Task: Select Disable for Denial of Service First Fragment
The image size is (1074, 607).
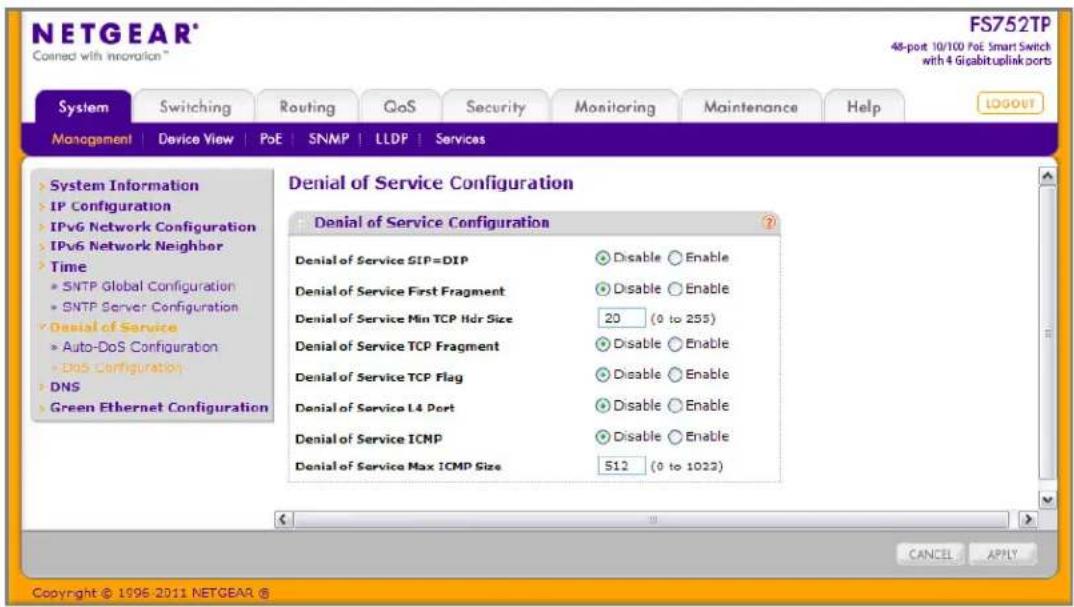Action: [x=602, y=289]
